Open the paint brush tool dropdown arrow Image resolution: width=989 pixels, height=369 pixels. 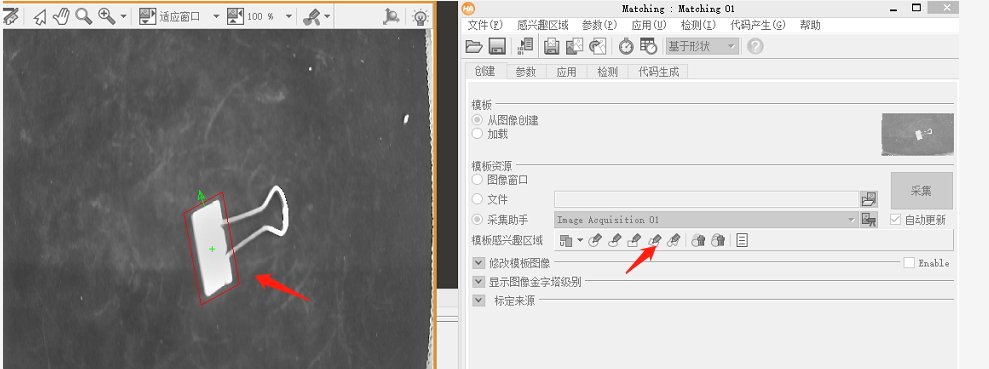pyautogui.click(x=327, y=16)
